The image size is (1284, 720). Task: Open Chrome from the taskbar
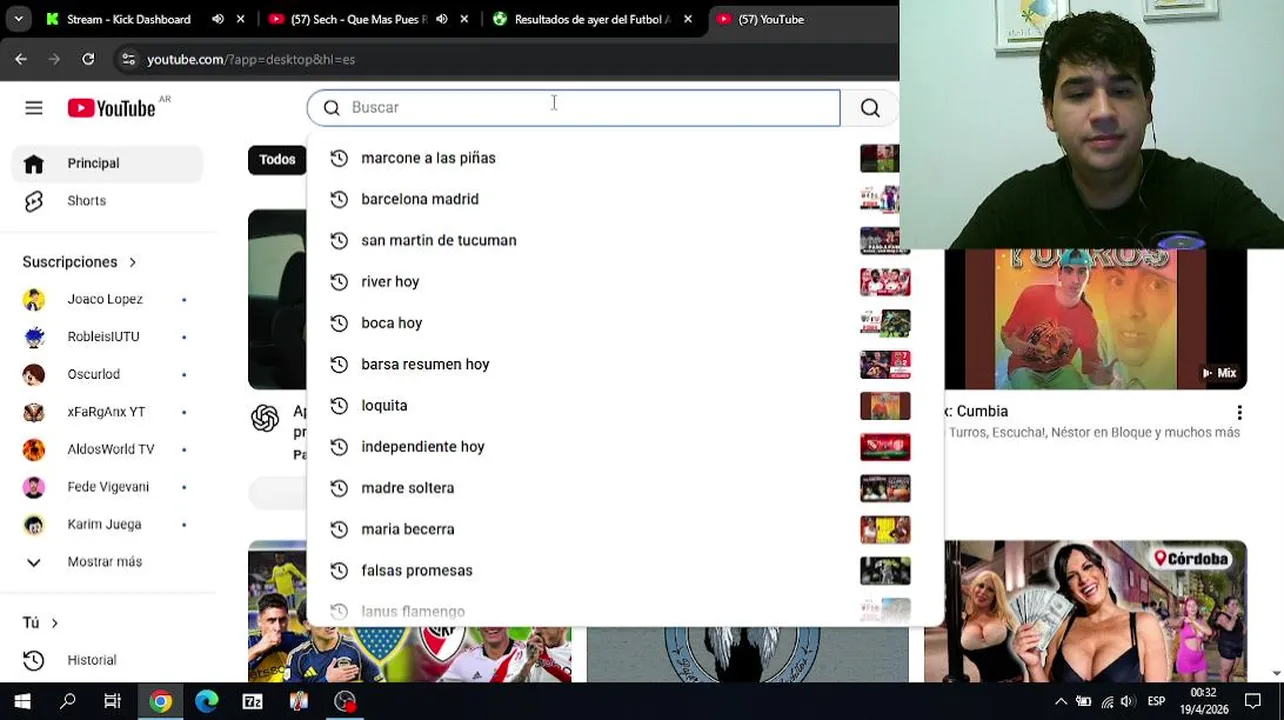coord(160,701)
